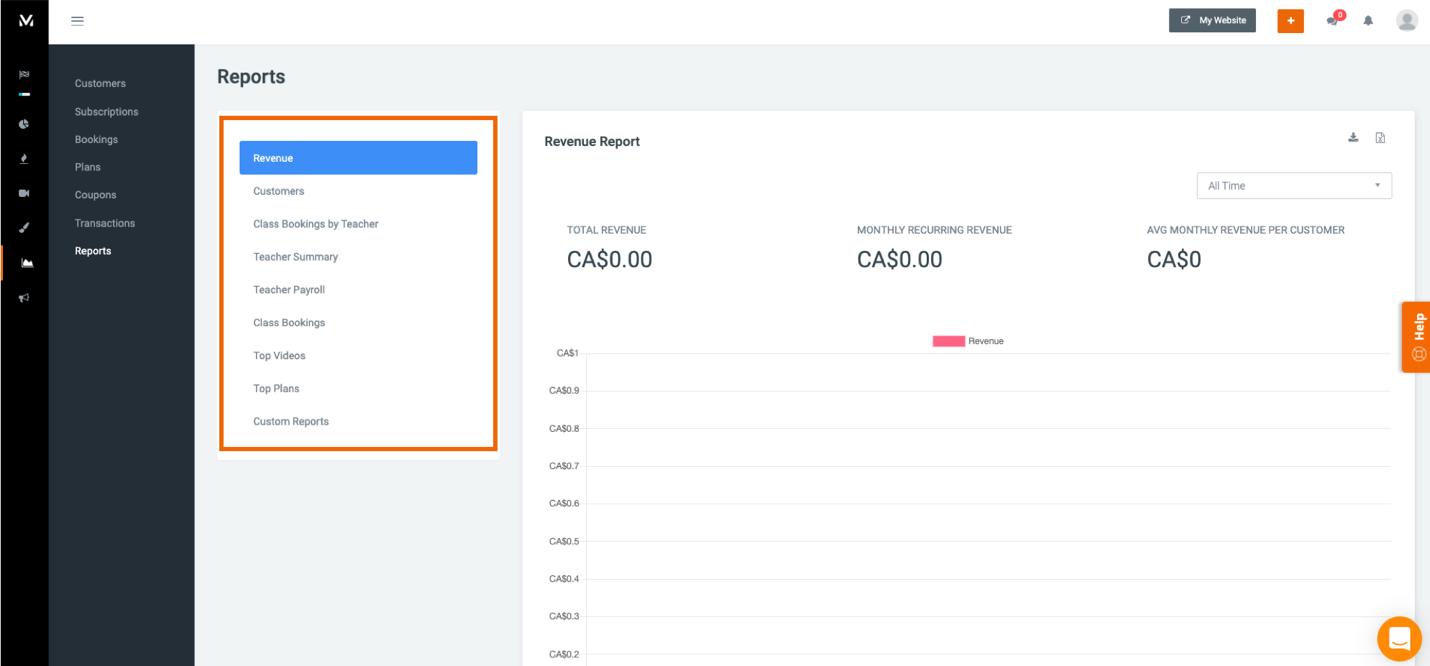
Task: Open the All Time date range dropdown
Action: (1293, 185)
